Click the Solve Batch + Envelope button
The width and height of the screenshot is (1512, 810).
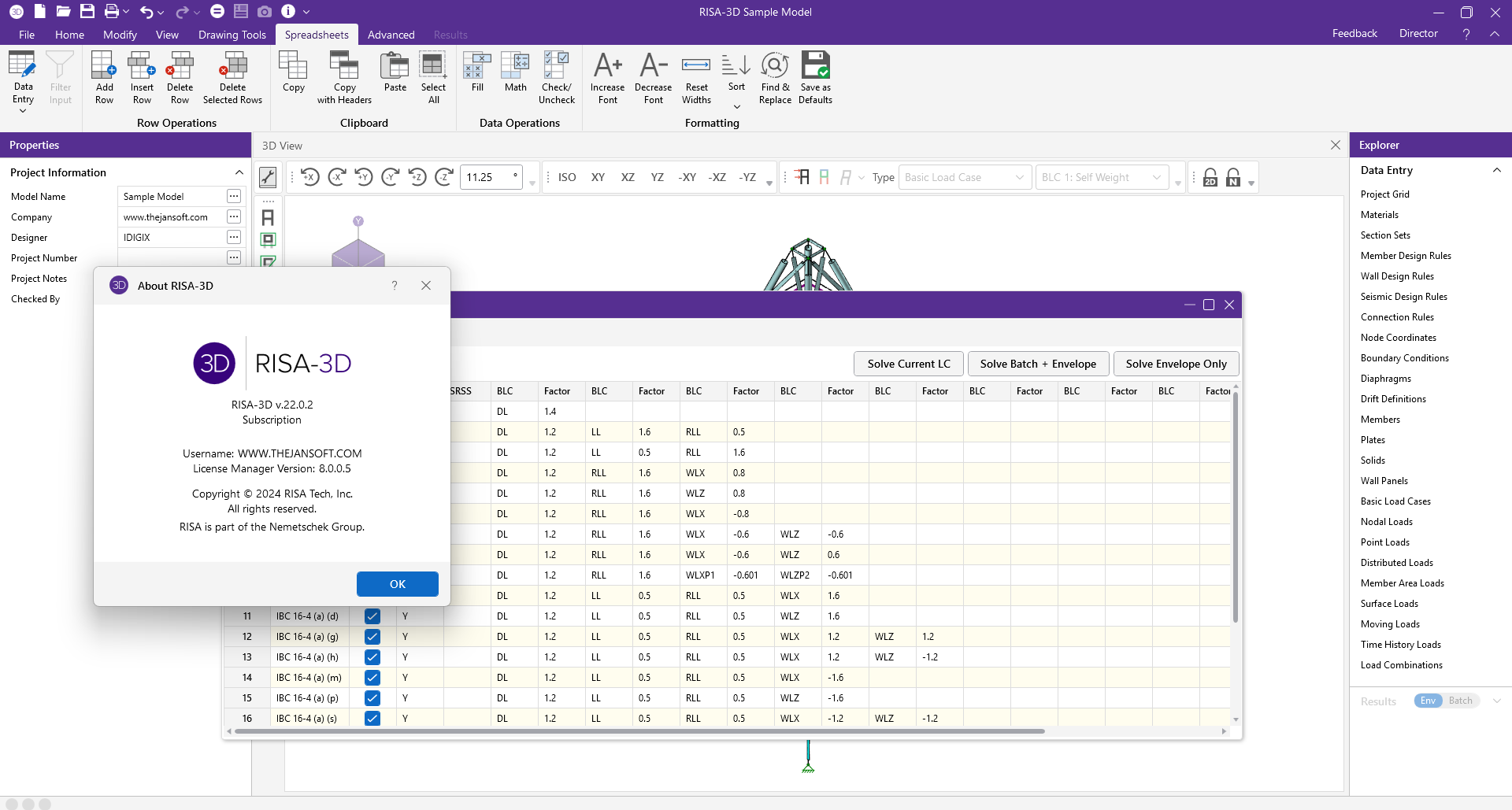1038,364
